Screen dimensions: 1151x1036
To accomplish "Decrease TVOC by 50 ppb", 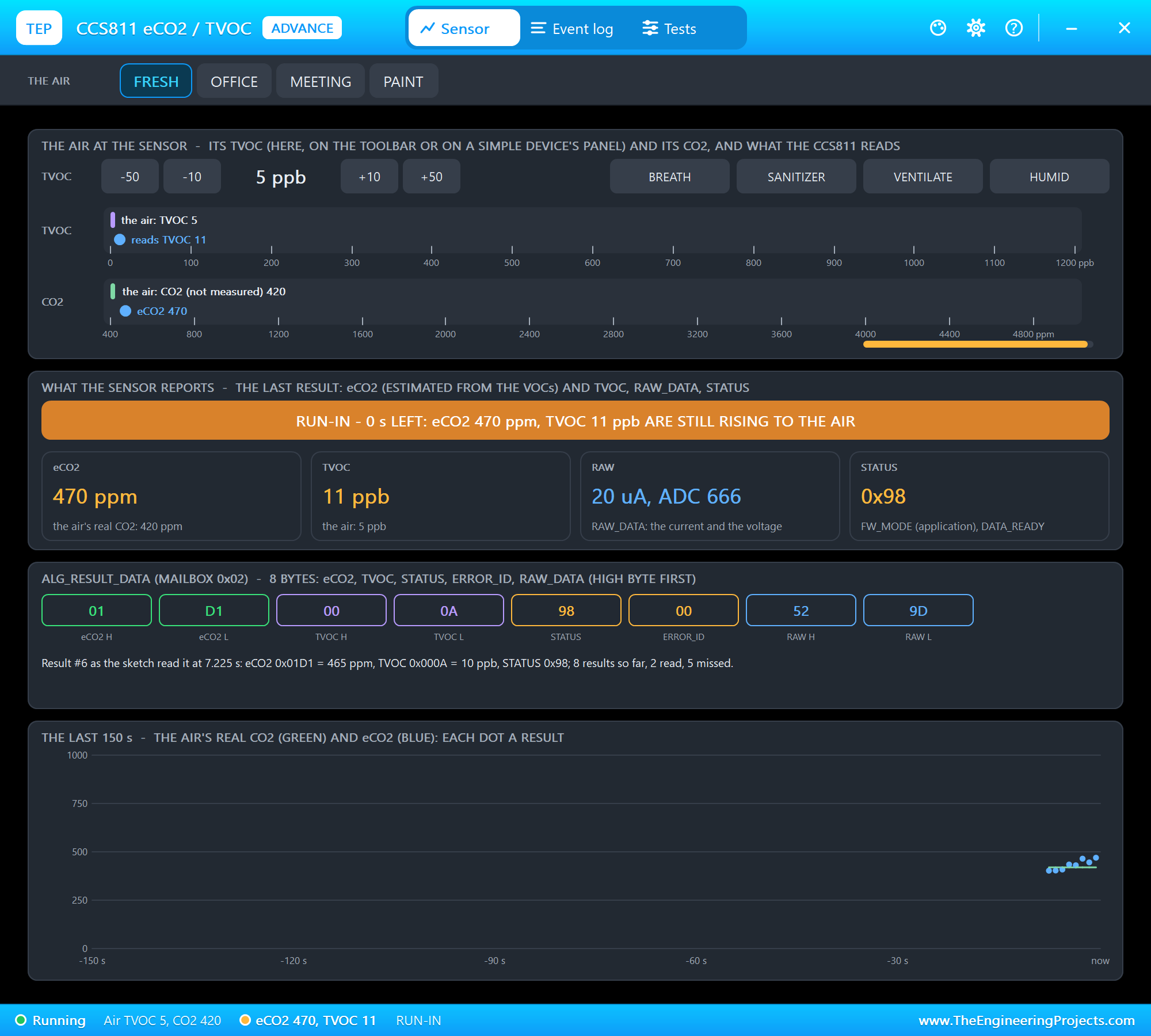I will tap(130, 177).
